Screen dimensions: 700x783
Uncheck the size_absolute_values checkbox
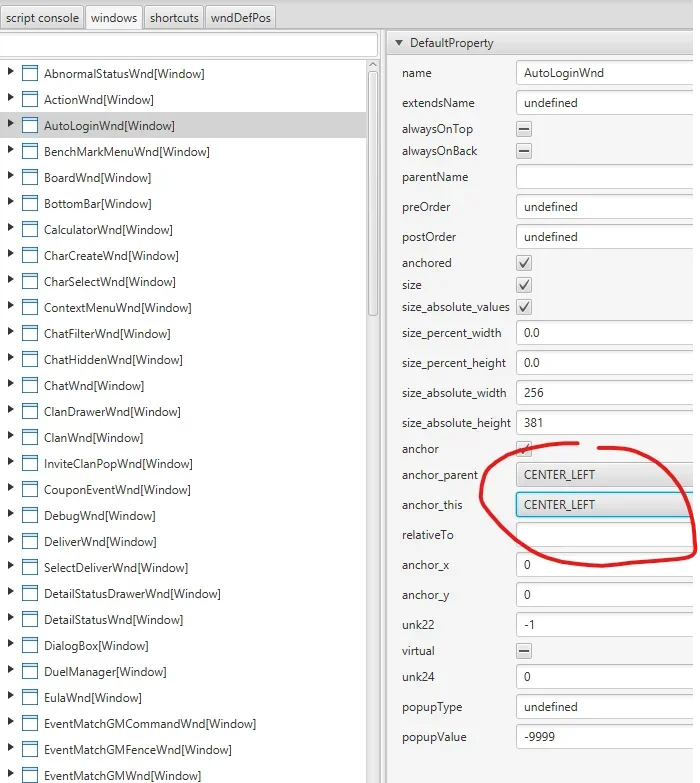(524, 307)
